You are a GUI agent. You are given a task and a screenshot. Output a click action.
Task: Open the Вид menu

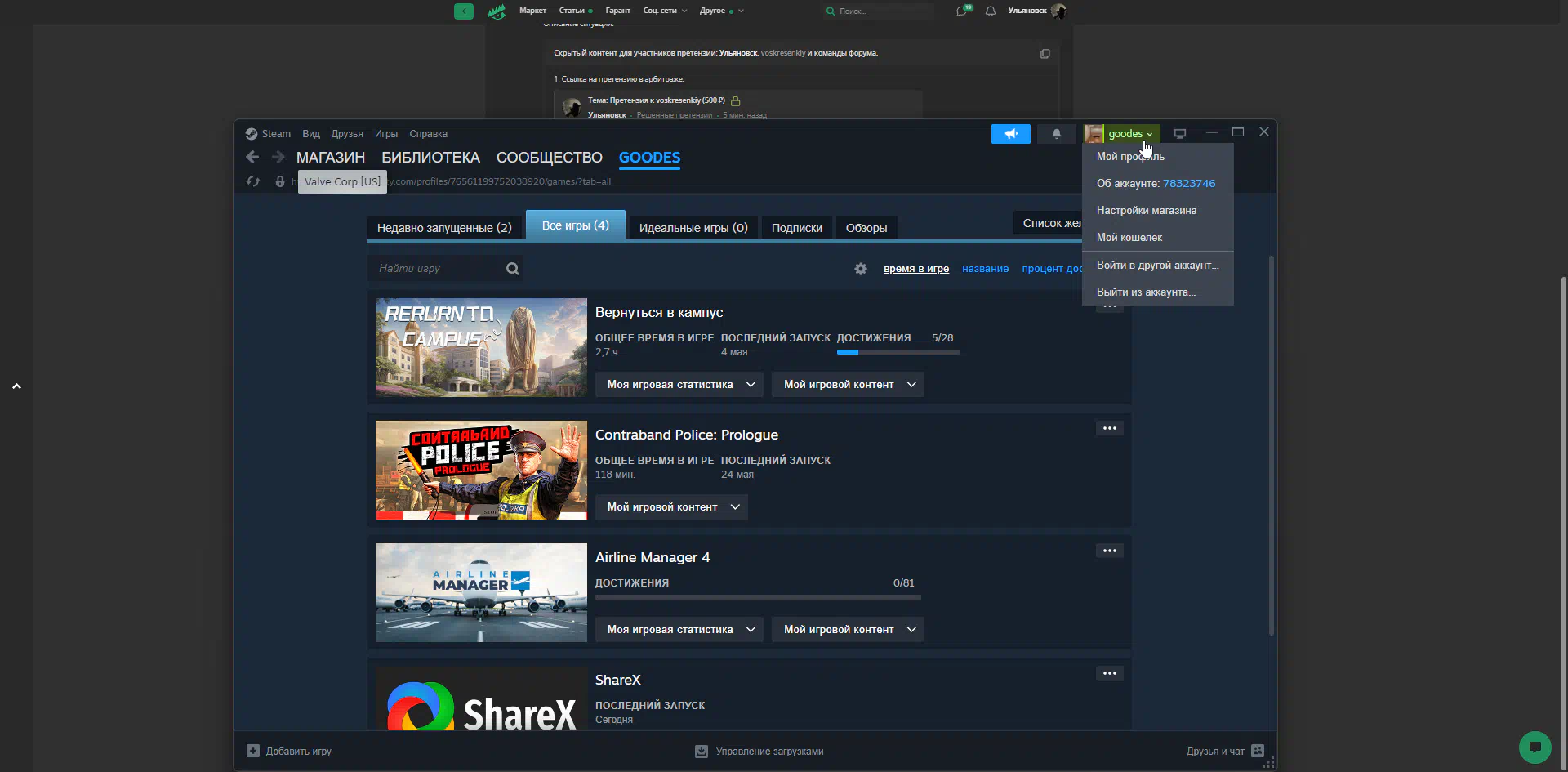tap(311, 134)
